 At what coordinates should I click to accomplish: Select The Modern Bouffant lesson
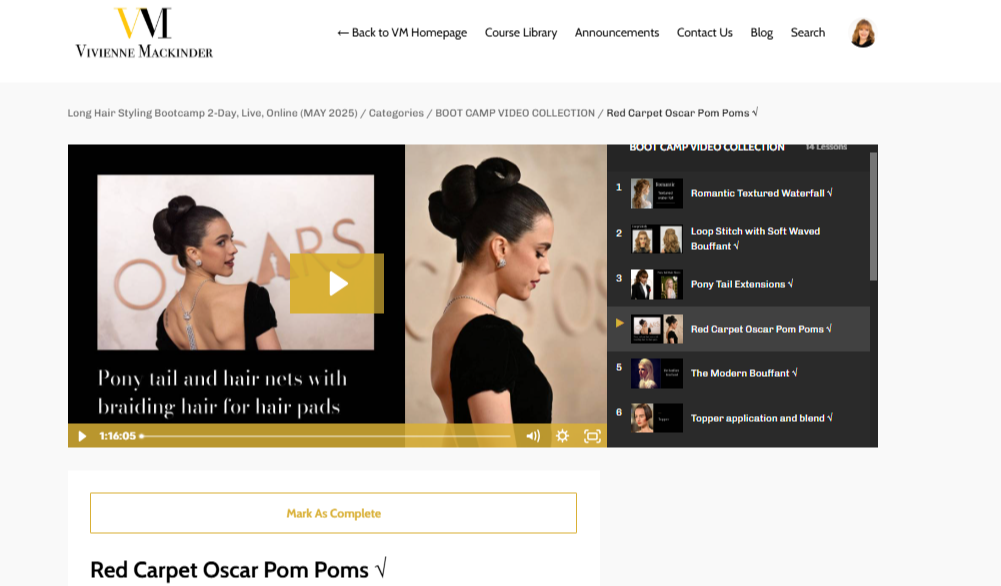click(739, 373)
